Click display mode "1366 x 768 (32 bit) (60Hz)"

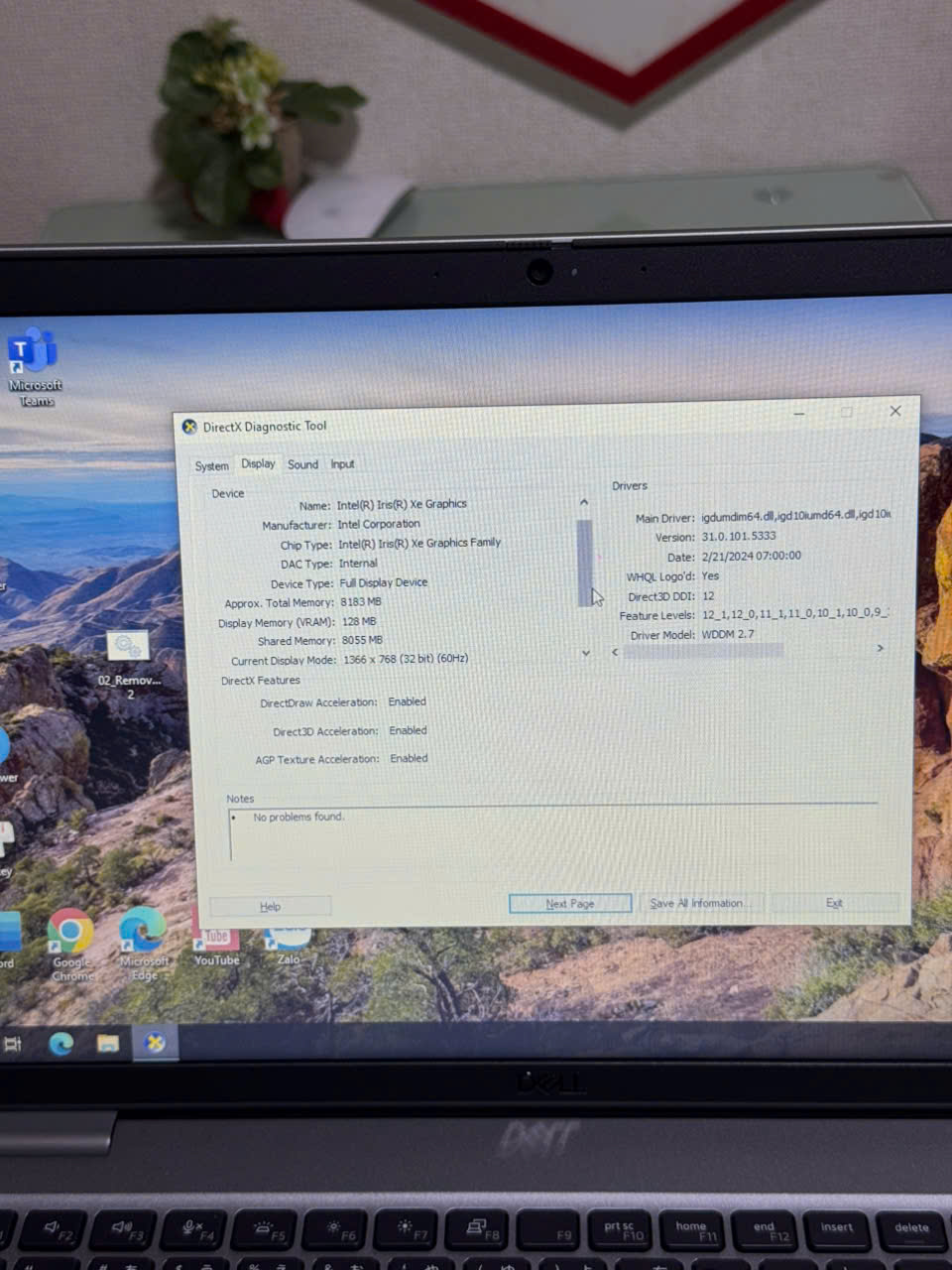406,659
